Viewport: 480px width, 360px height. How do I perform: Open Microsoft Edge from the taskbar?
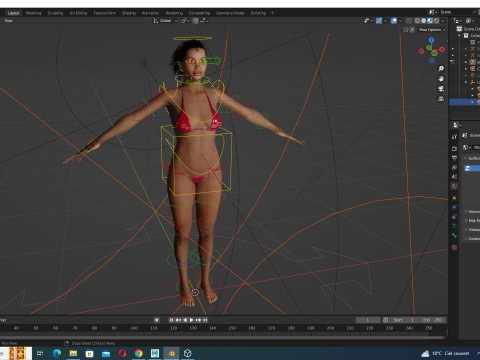point(57,353)
